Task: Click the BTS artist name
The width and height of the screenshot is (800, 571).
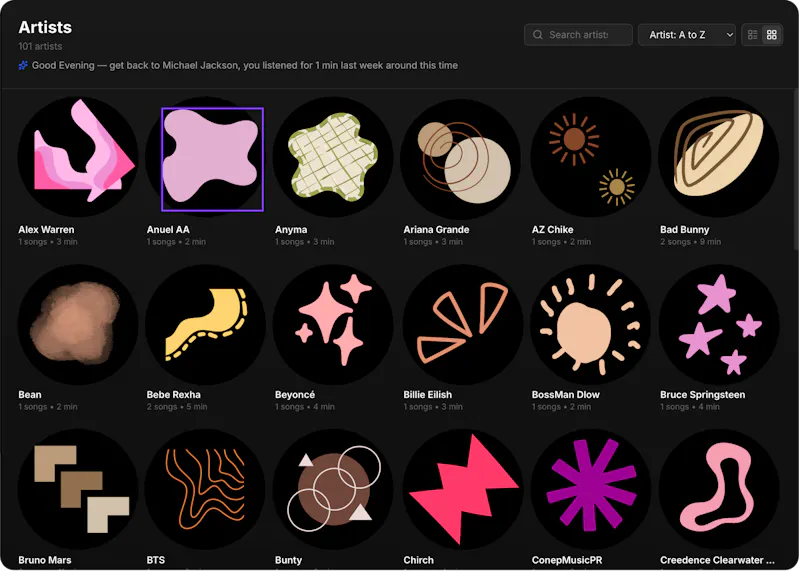Action: coord(156,560)
